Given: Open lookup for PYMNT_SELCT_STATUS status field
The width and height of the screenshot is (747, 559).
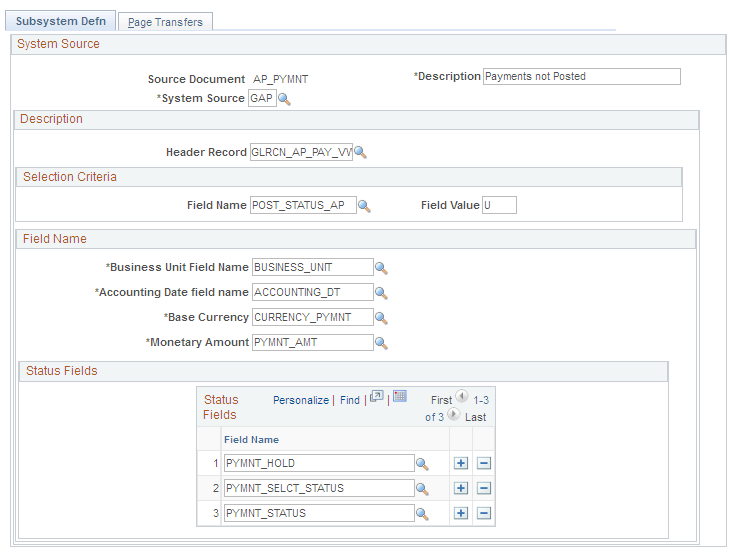Looking at the screenshot, I should (x=422, y=489).
